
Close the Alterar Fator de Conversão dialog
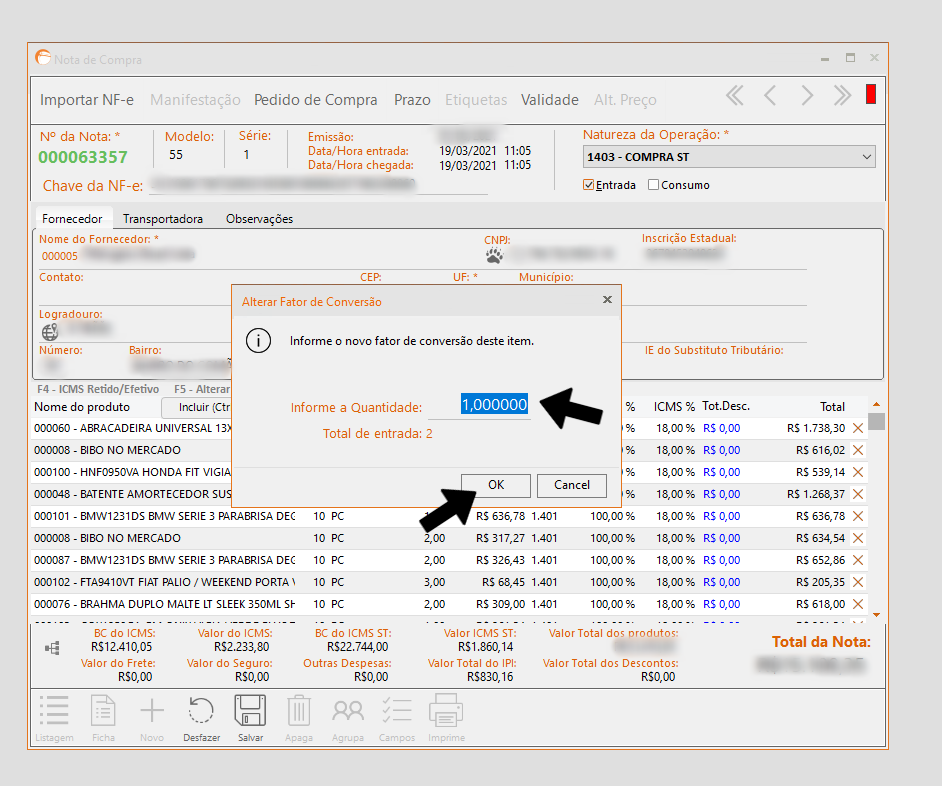pyautogui.click(x=607, y=299)
